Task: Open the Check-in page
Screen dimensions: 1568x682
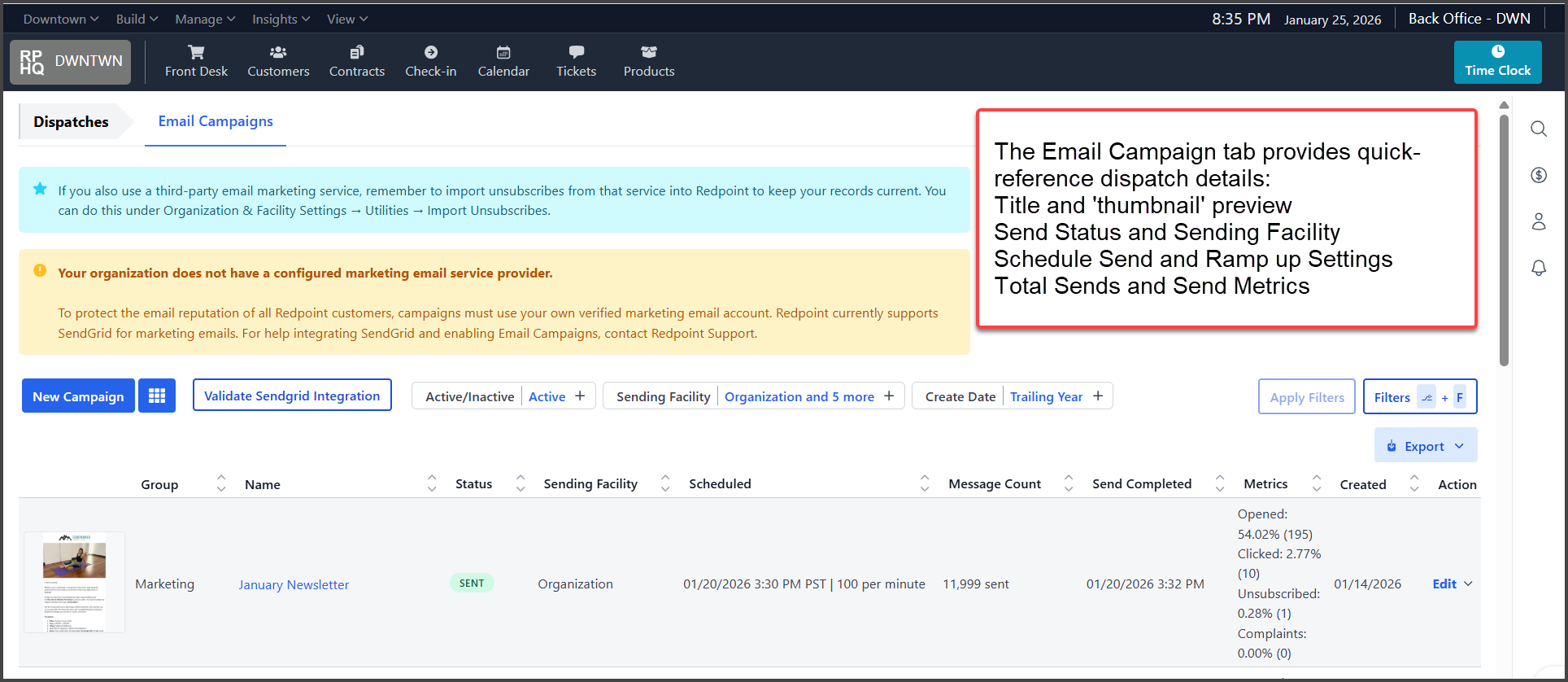Action: point(430,62)
